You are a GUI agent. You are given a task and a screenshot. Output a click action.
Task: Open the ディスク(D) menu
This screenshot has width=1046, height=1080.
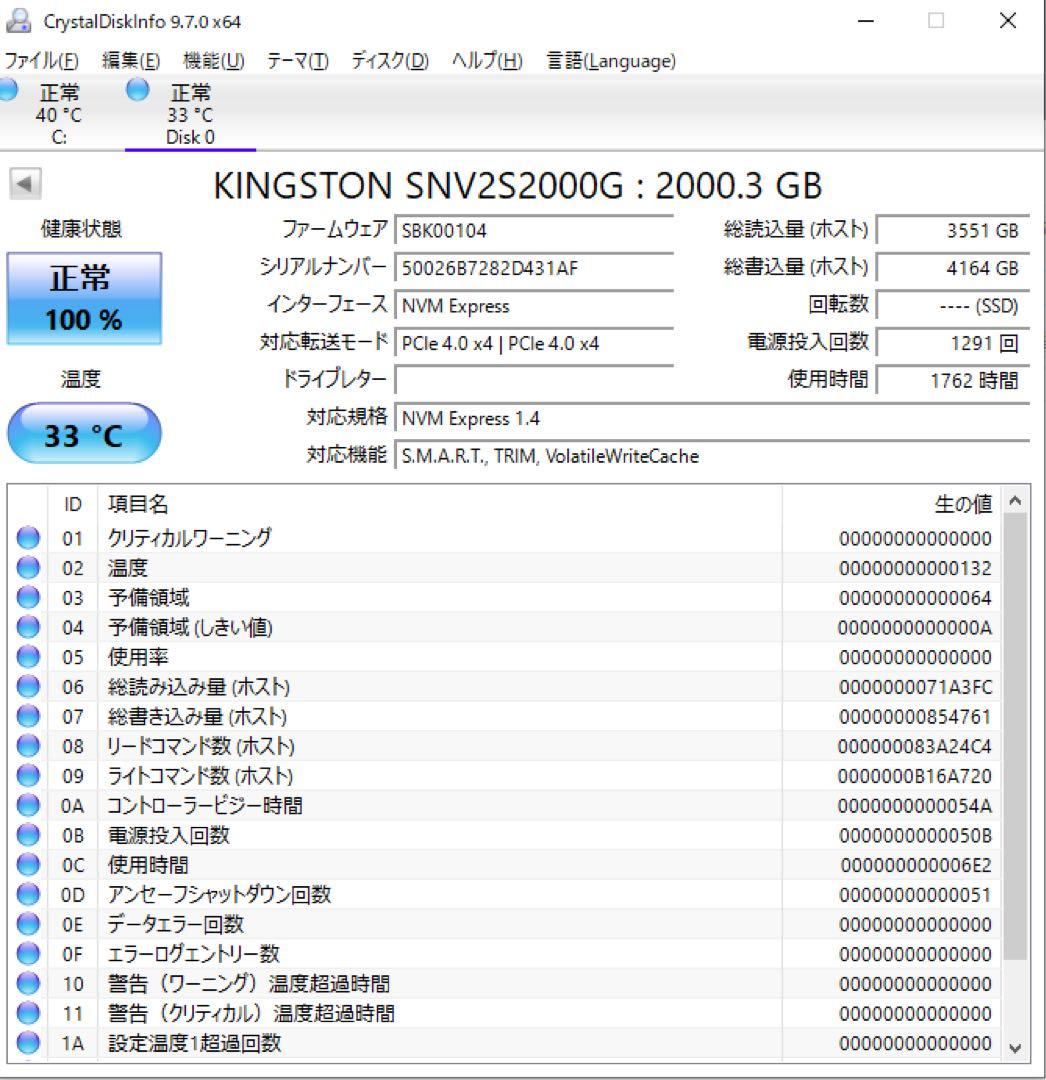coord(390,61)
